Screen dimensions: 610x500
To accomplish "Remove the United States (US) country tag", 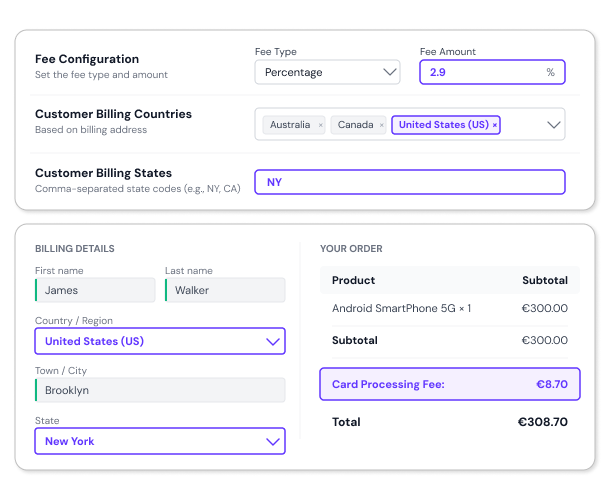I will [x=494, y=125].
